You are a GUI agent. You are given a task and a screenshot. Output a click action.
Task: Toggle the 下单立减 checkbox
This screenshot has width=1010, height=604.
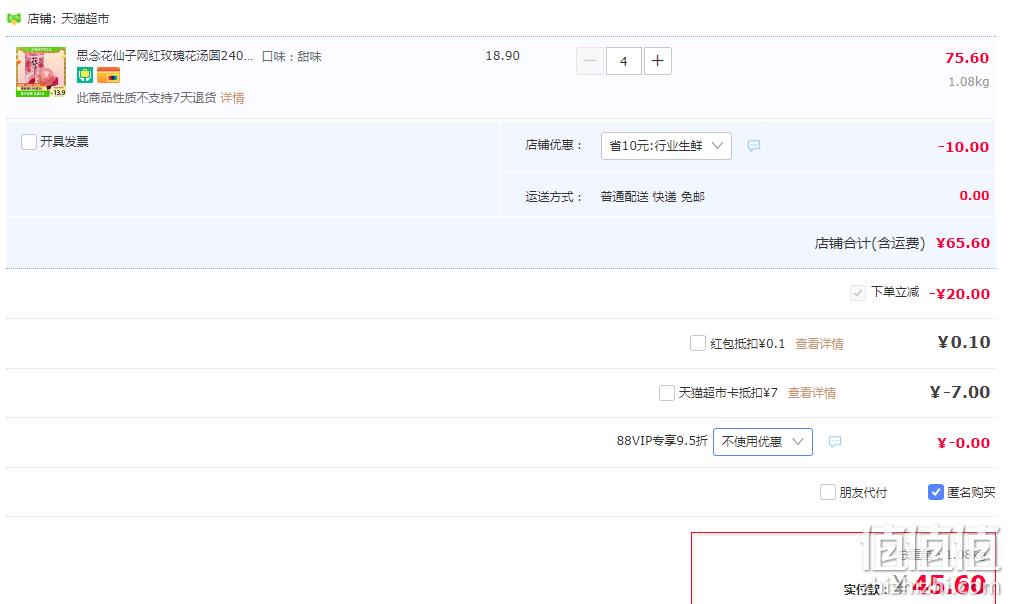tap(857, 293)
